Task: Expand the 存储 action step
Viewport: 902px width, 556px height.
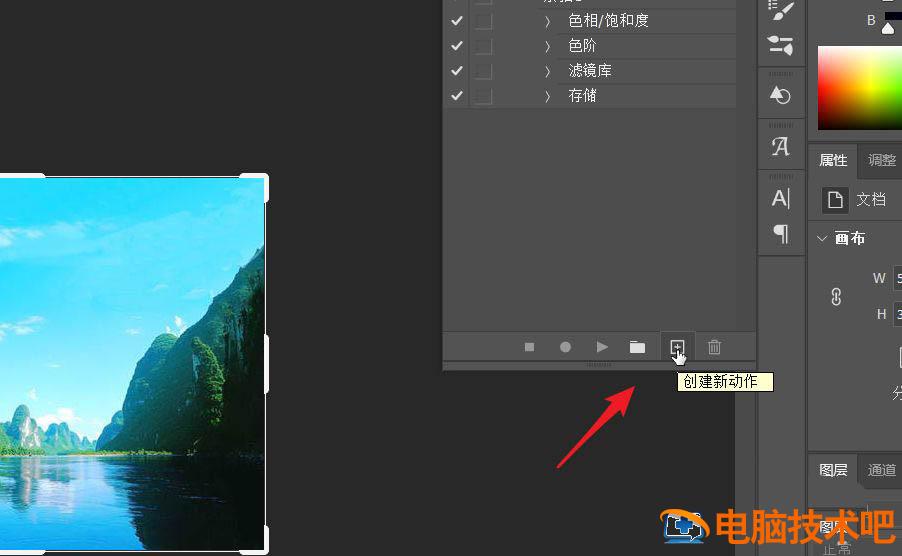Action: (548, 96)
